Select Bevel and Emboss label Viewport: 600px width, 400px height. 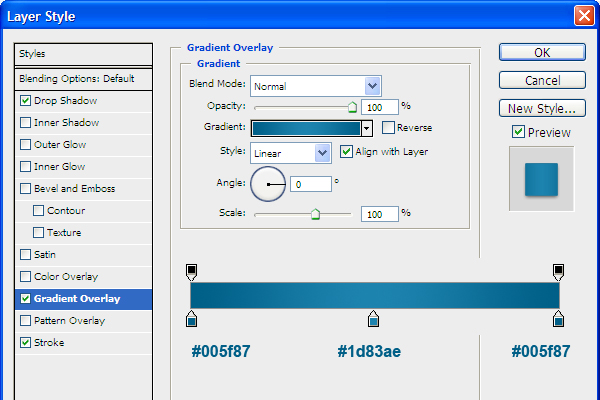pos(75,189)
